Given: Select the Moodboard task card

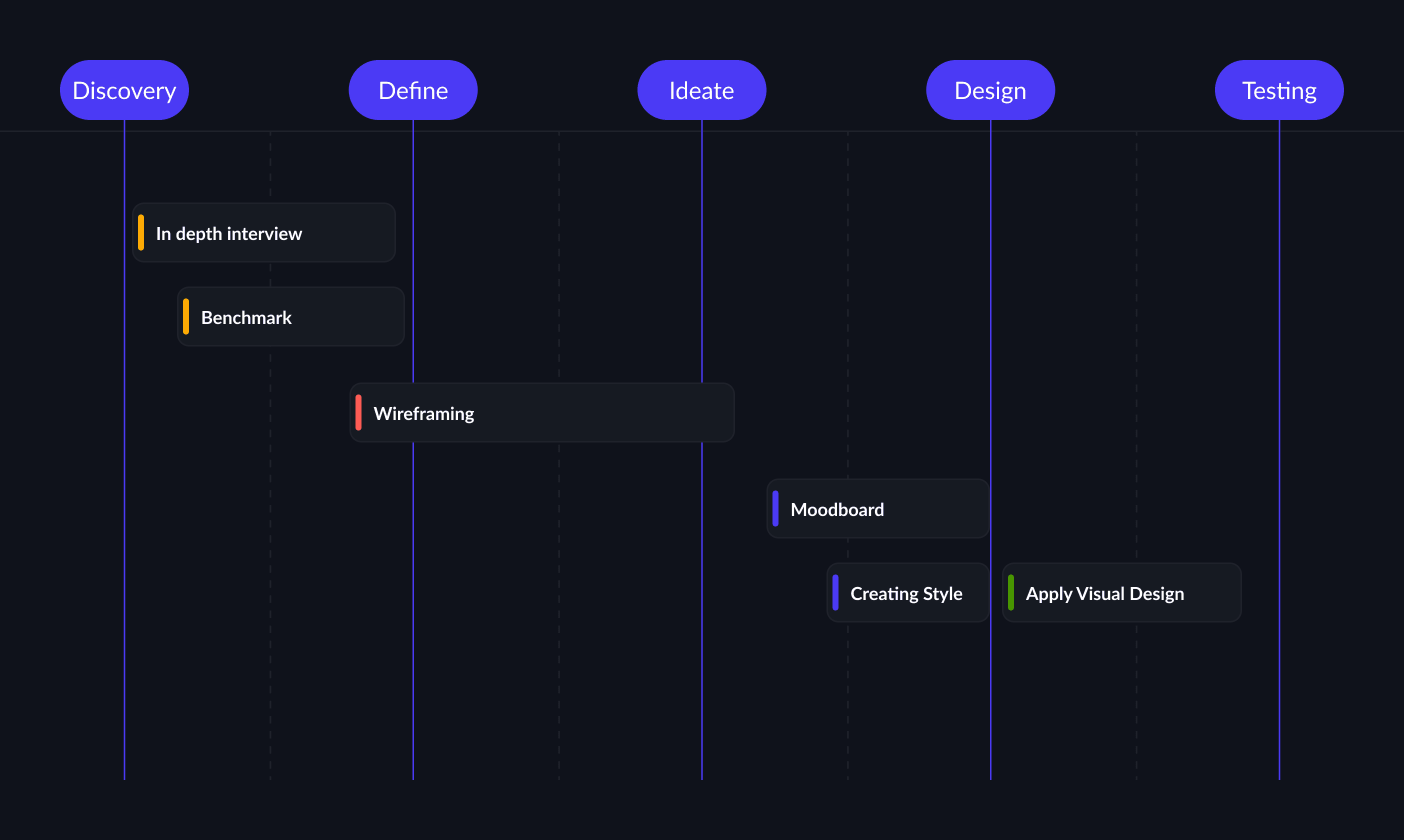Looking at the screenshot, I should click(x=877, y=509).
